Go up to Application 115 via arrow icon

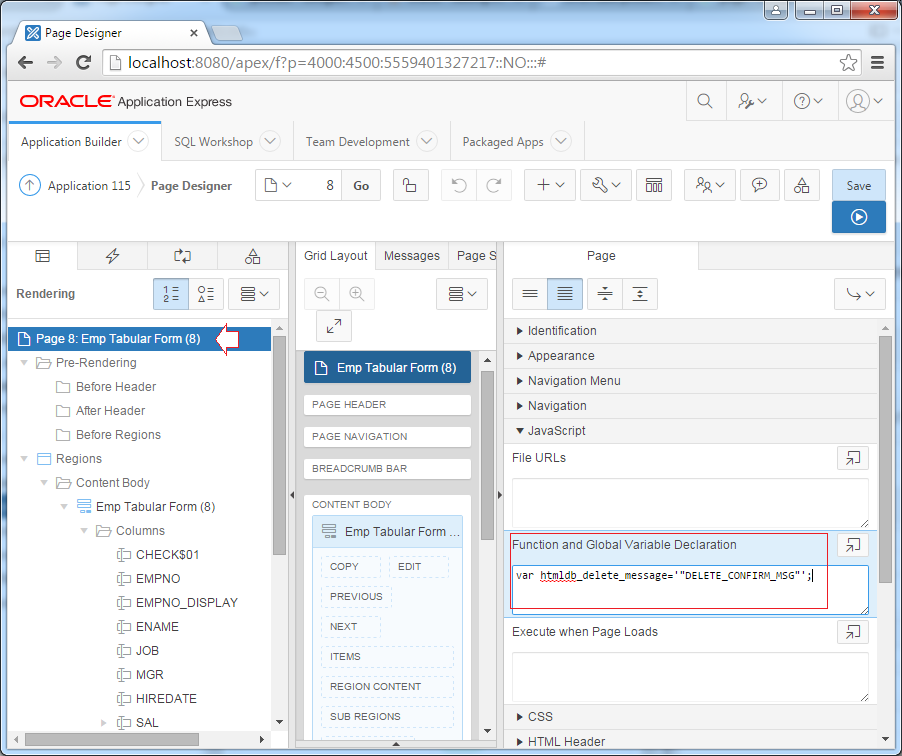click(x=30, y=185)
